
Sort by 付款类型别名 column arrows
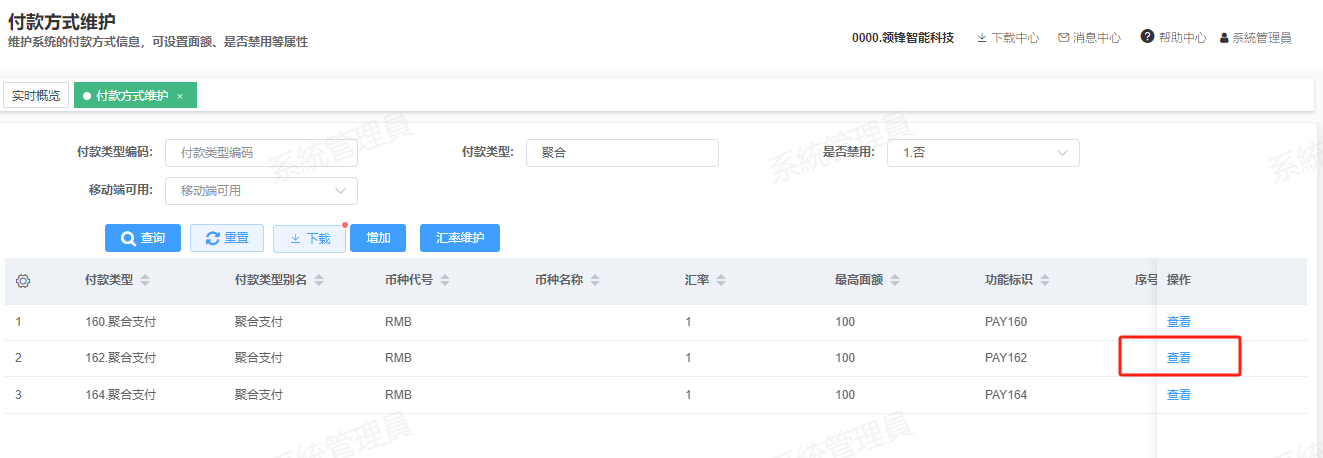(x=319, y=281)
